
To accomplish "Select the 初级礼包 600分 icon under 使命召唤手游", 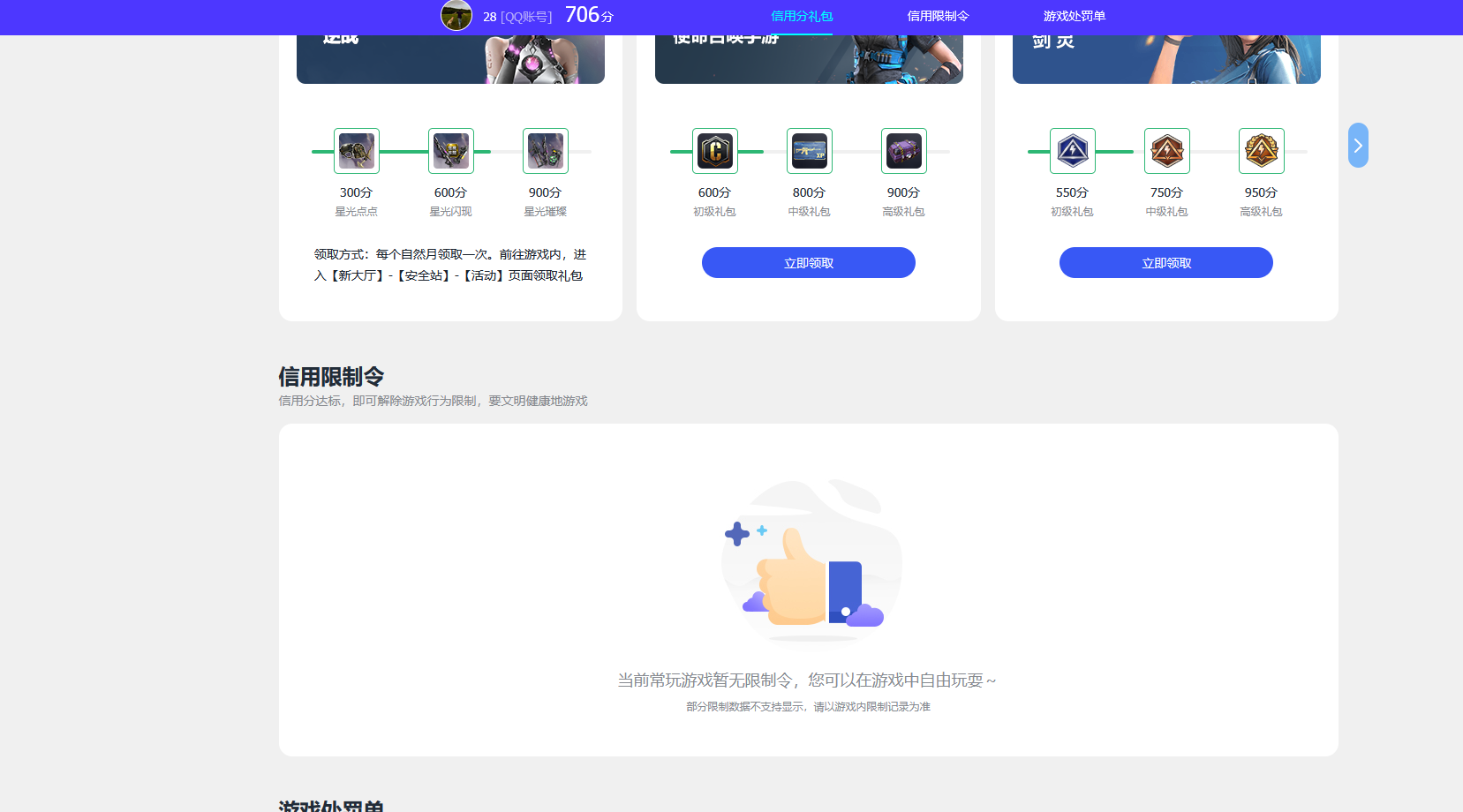I will coord(714,151).
